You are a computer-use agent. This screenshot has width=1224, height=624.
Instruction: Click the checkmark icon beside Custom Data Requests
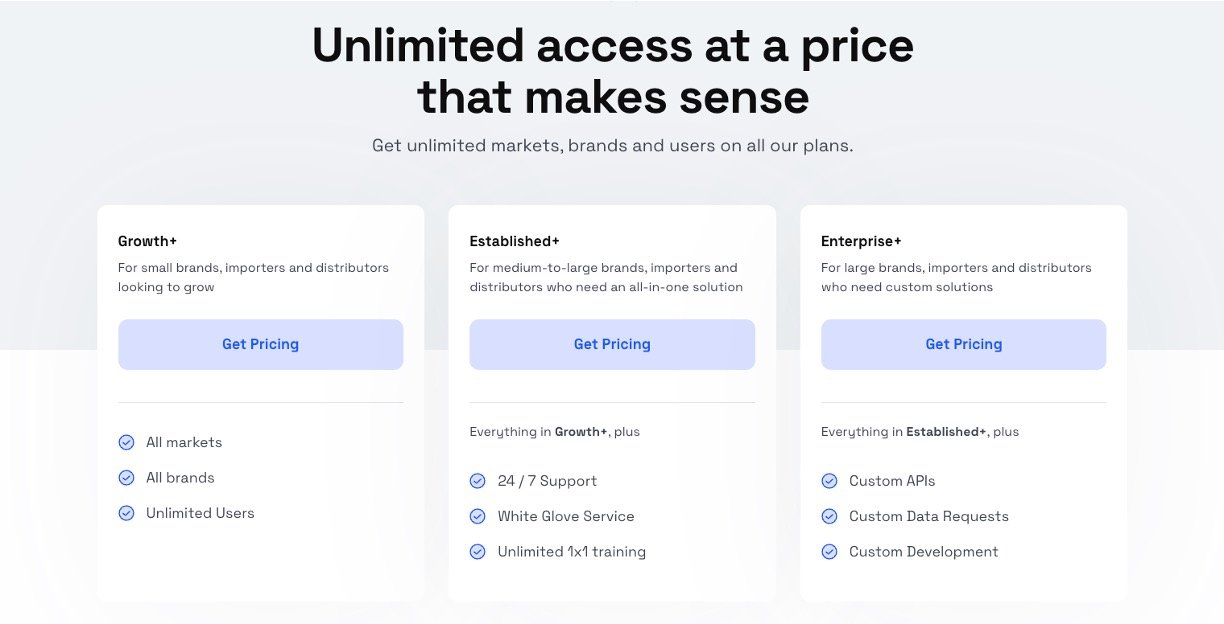coord(829,516)
